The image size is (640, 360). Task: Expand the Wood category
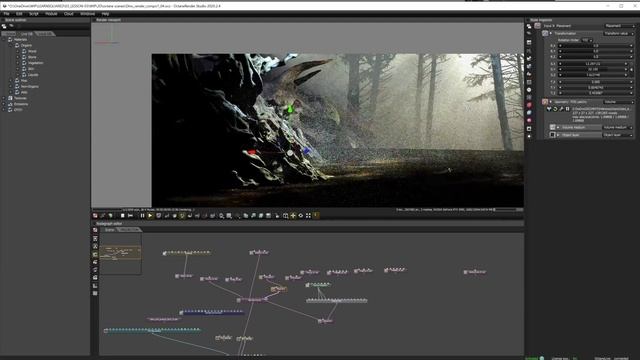click(18, 51)
